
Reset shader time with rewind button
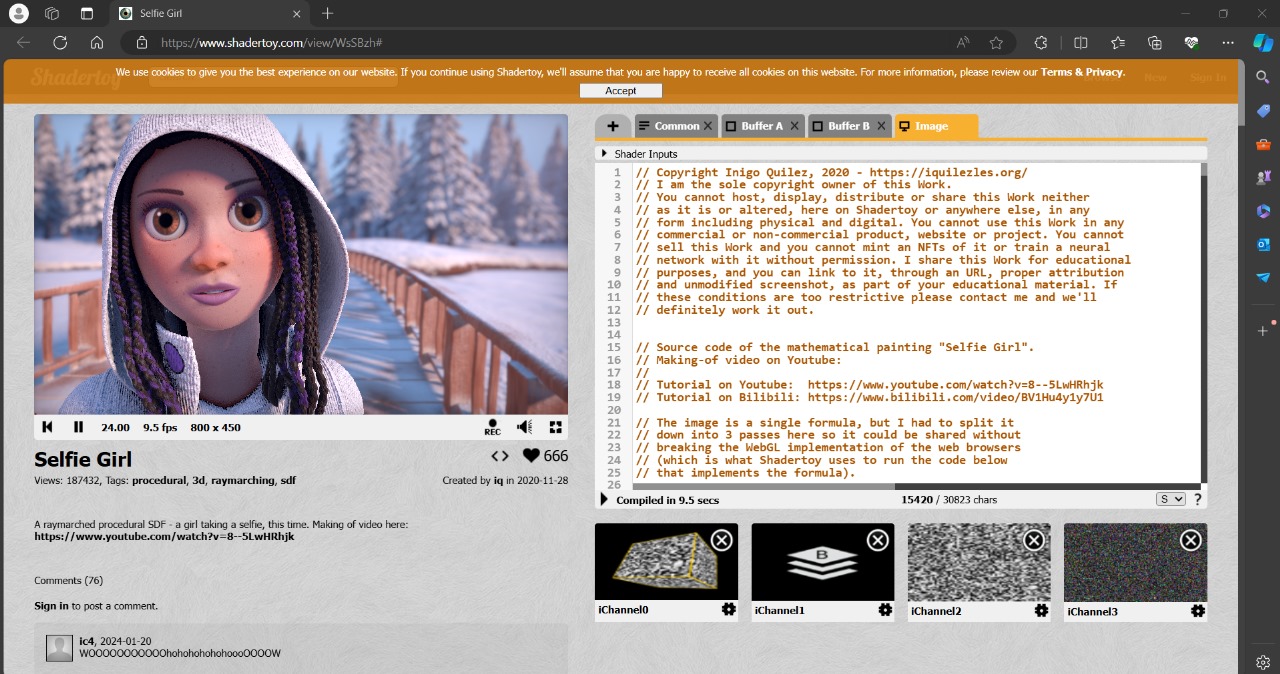tap(47, 427)
